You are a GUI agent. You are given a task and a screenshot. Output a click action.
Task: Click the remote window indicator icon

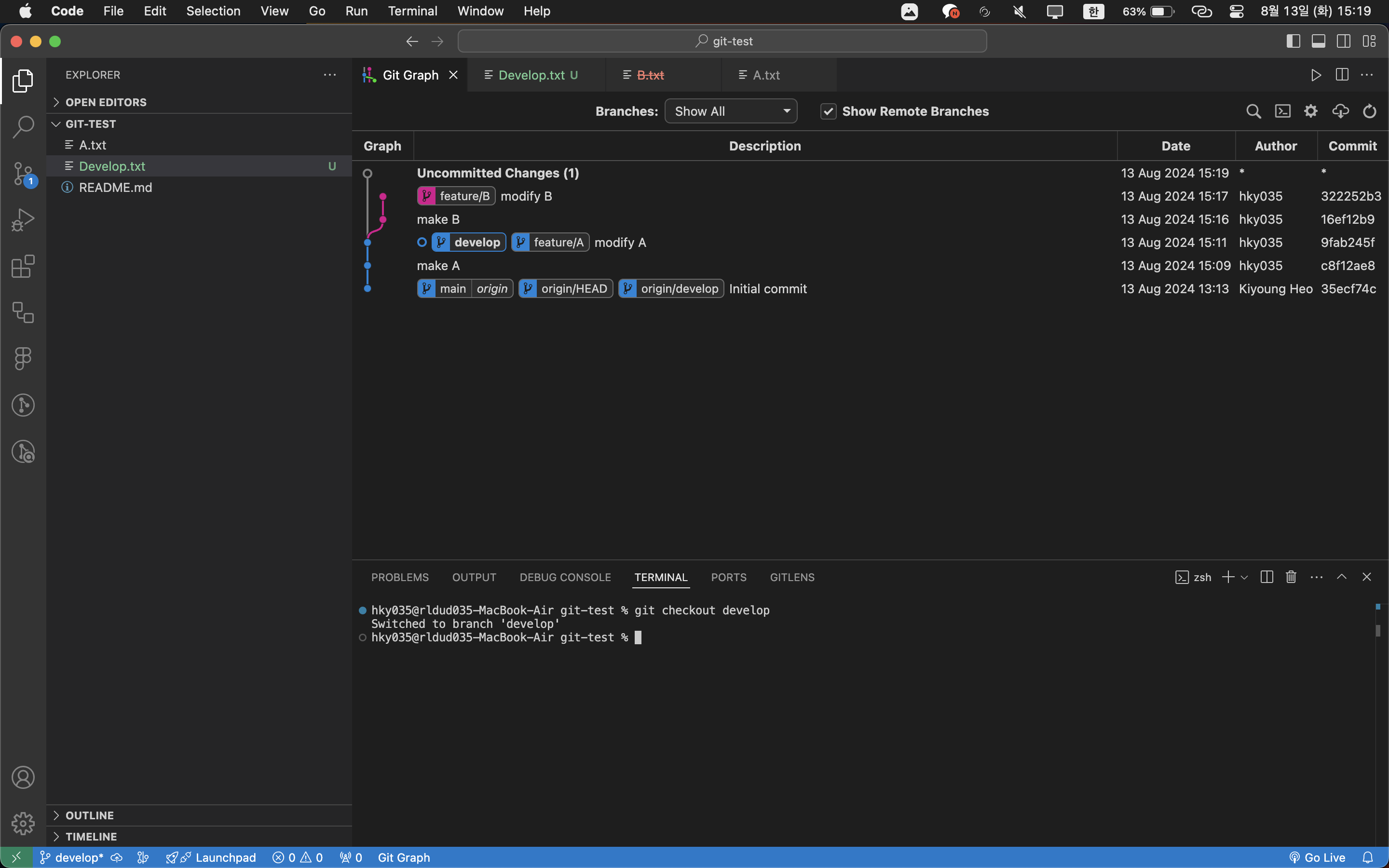coord(16,858)
